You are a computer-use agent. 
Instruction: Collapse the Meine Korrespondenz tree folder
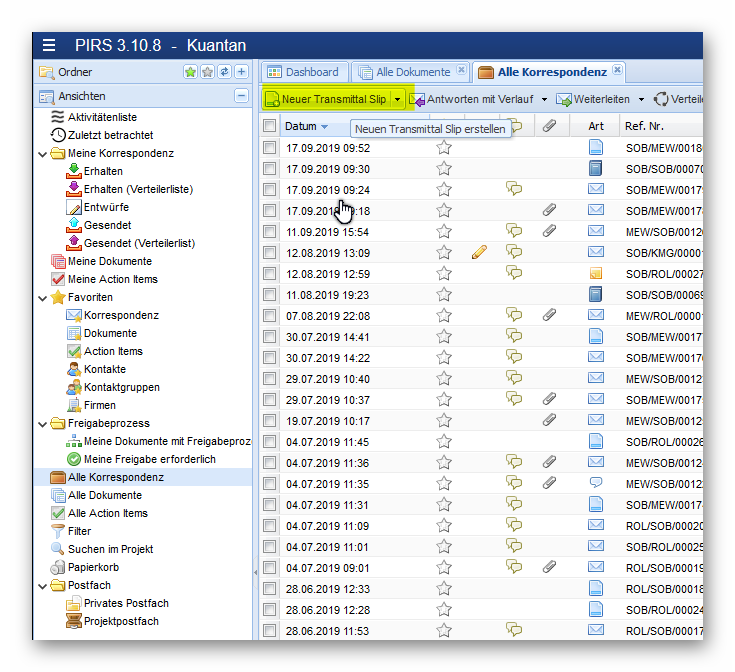pos(42,153)
